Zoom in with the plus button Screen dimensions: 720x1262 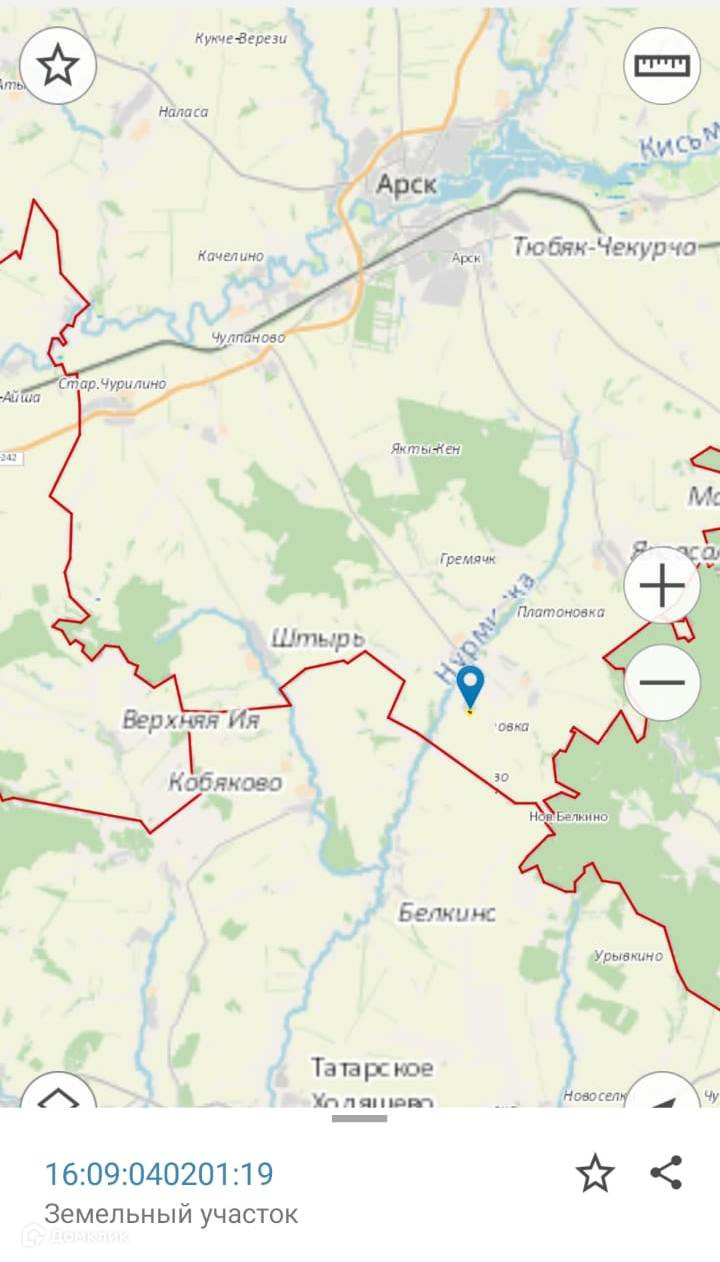pyautogui.click(x=662, y=585)
